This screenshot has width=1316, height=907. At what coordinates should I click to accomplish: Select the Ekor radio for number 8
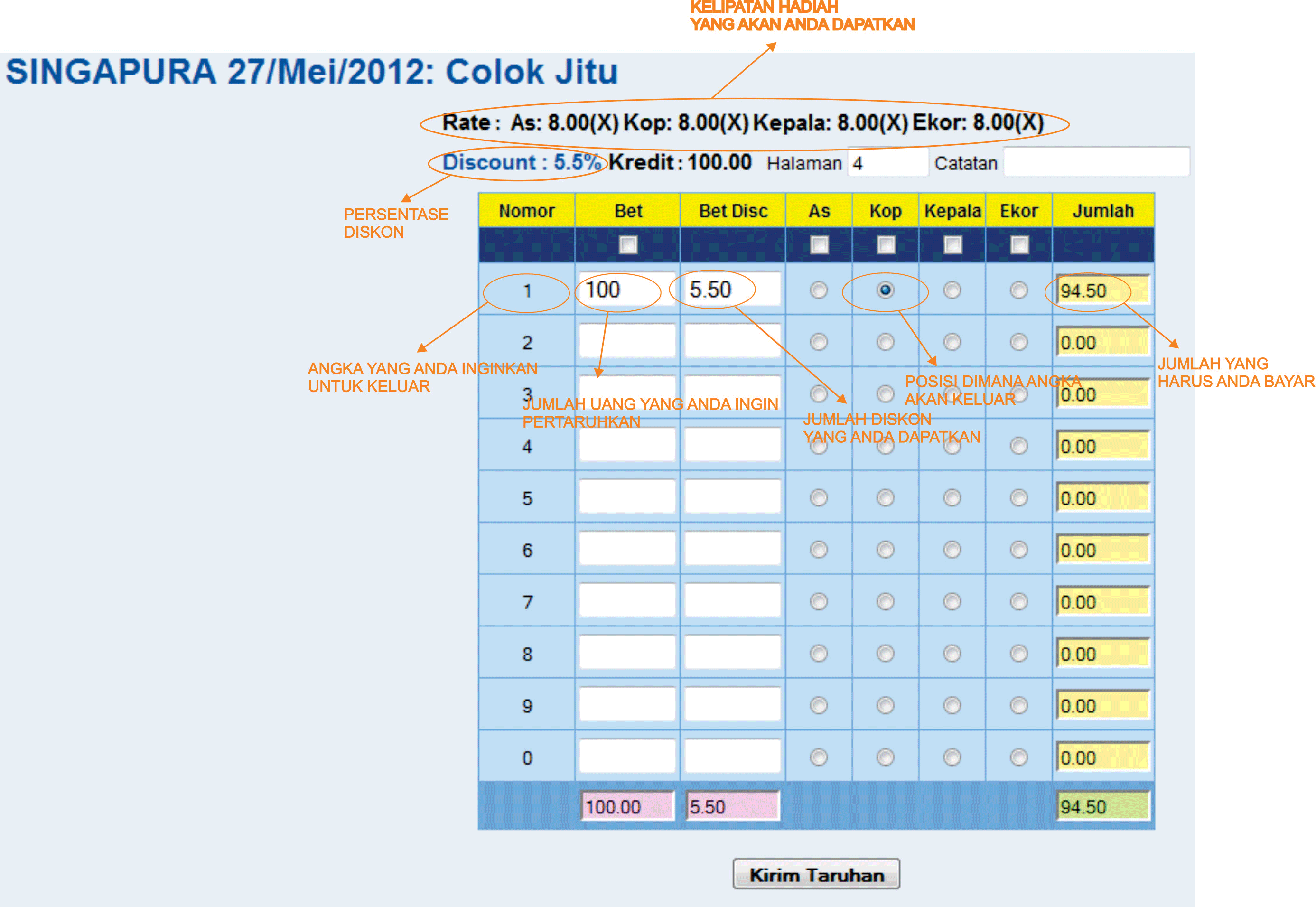pyautogui.click(x=1019, y=654)
